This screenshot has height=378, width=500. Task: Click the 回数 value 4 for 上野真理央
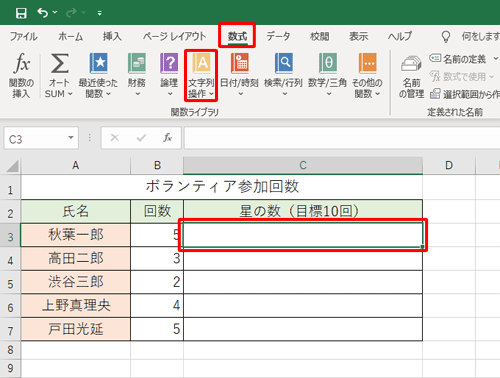tap(157, 306)
